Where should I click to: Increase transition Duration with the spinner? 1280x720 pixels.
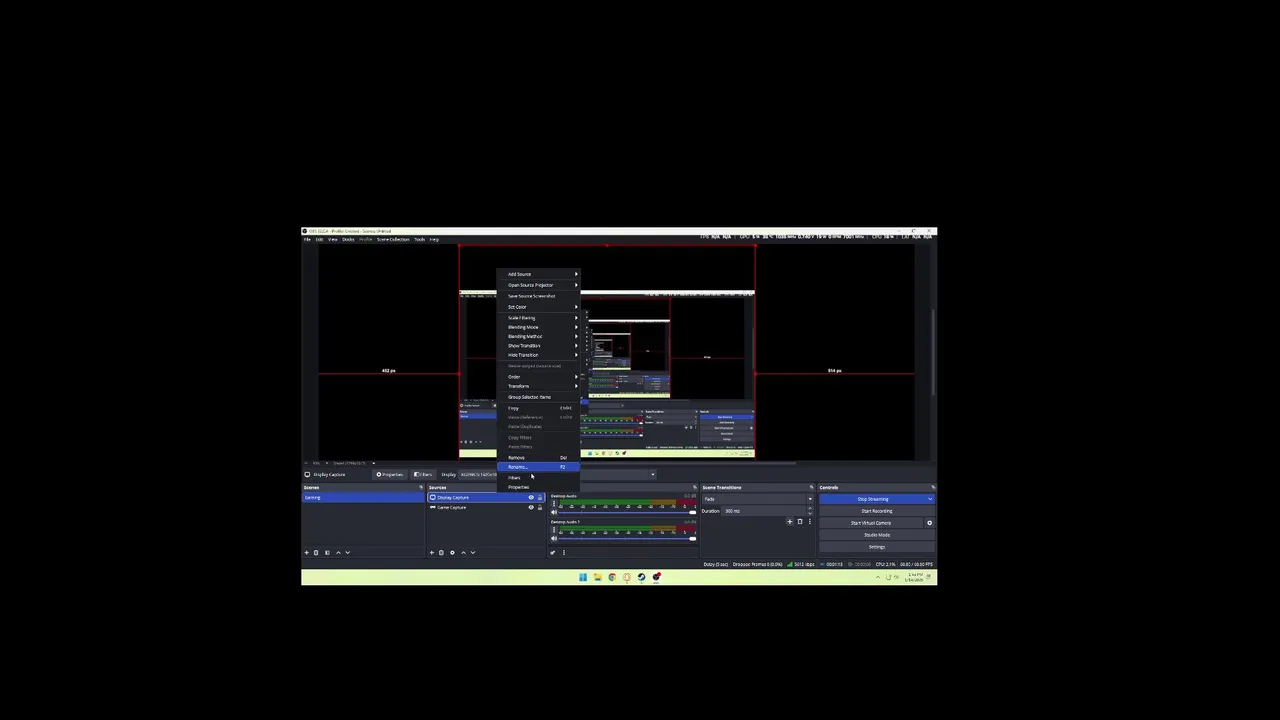pyautogui.click(x=810, y=508)
